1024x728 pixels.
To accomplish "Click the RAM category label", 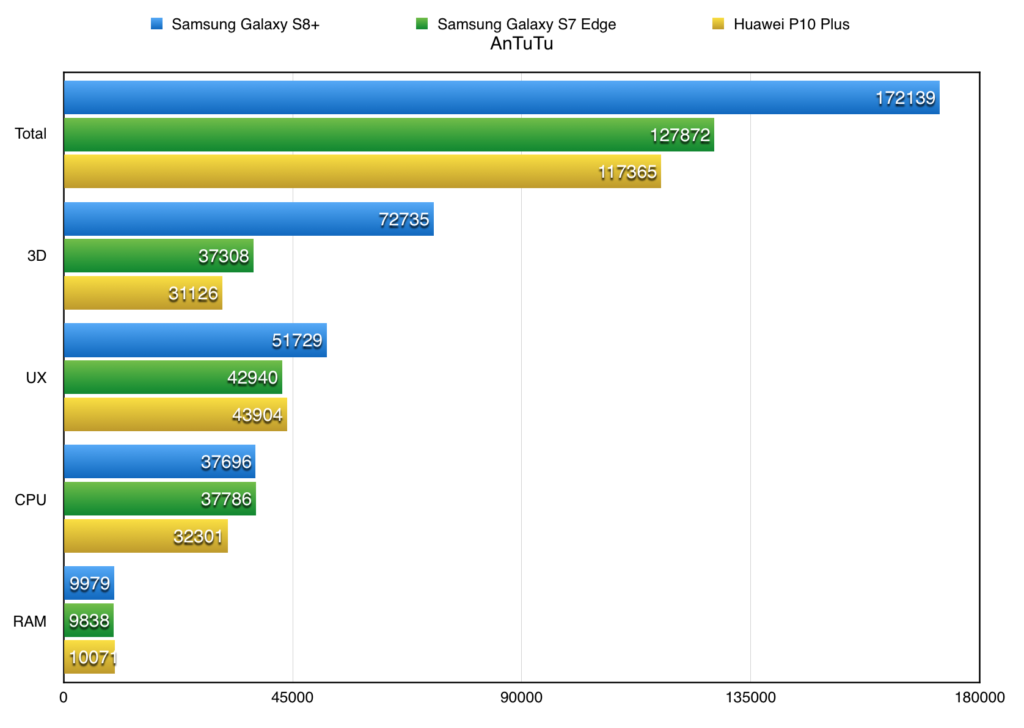I will click(x=30, y=622).
